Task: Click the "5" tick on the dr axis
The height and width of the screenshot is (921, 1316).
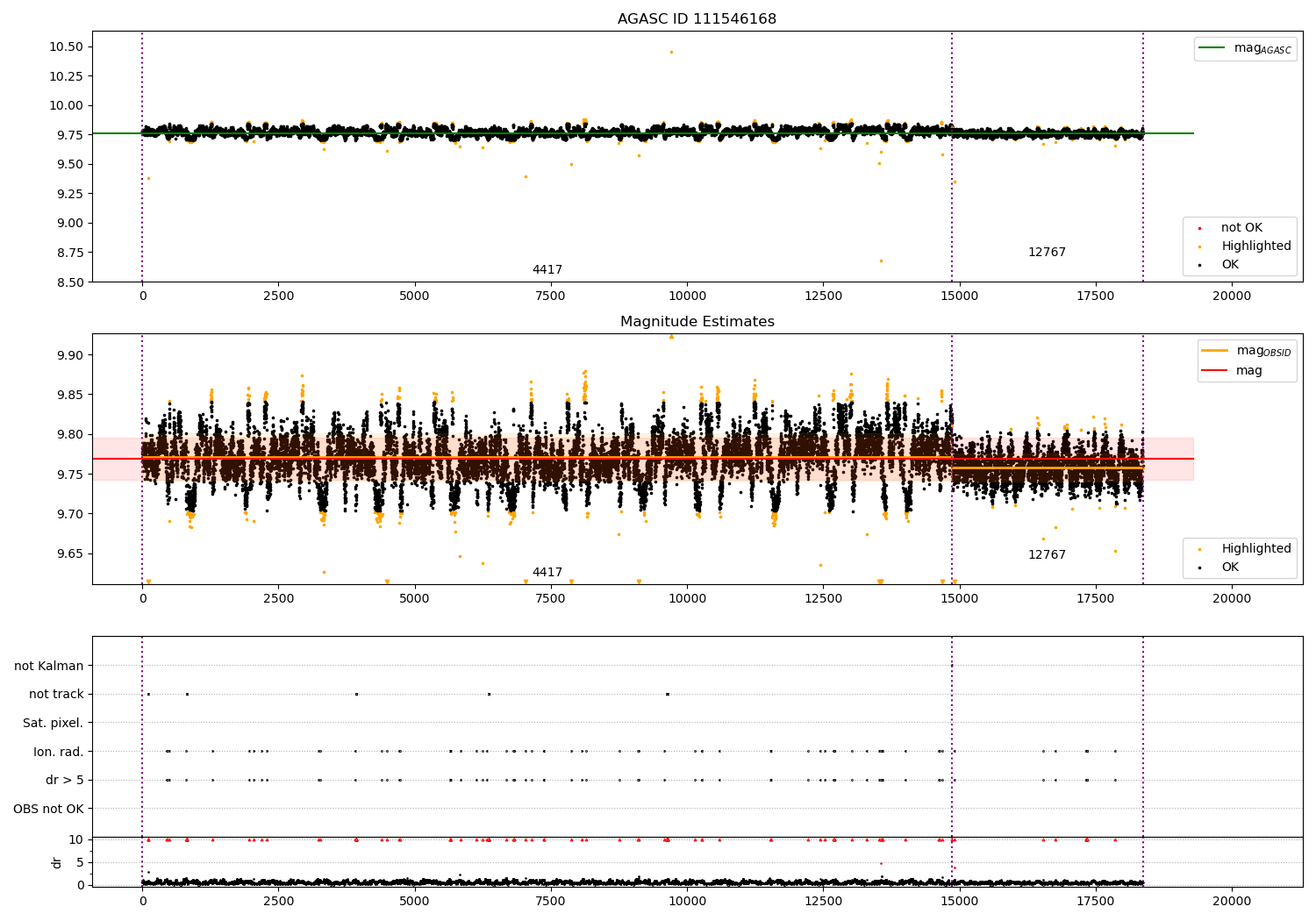Action: pyautogui.click(x=80, y=862)
